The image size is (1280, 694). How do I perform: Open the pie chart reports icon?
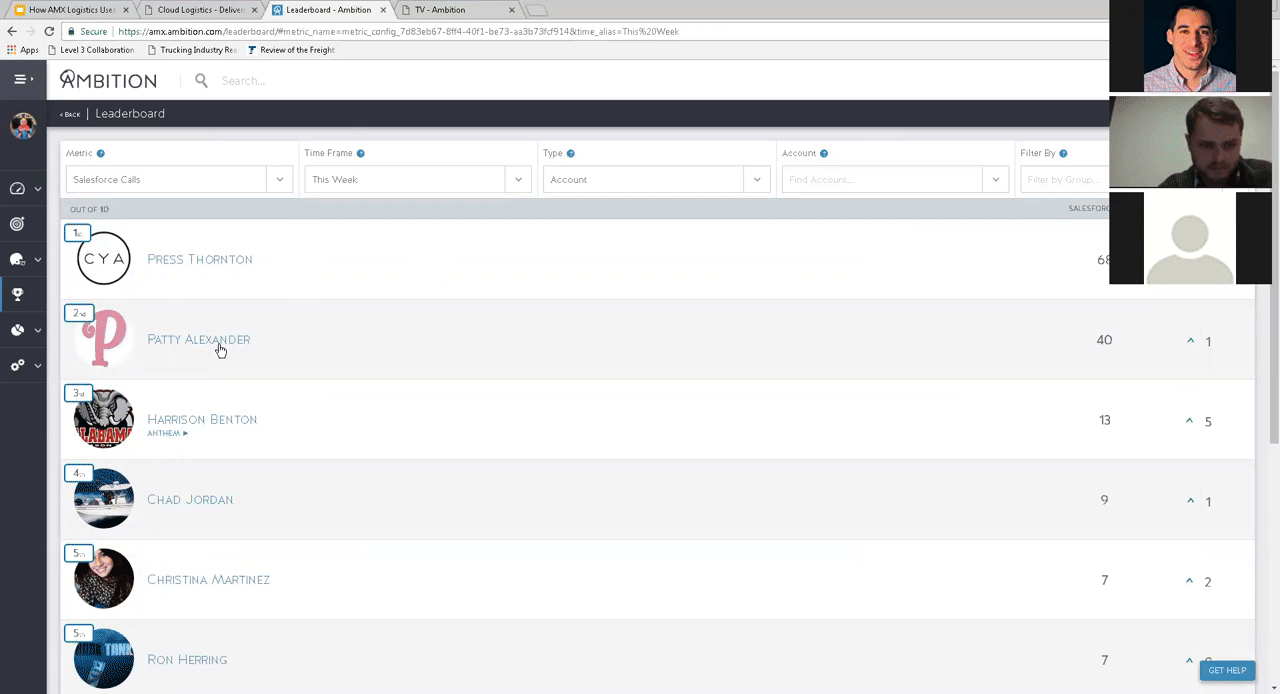[x=17, y=330]
